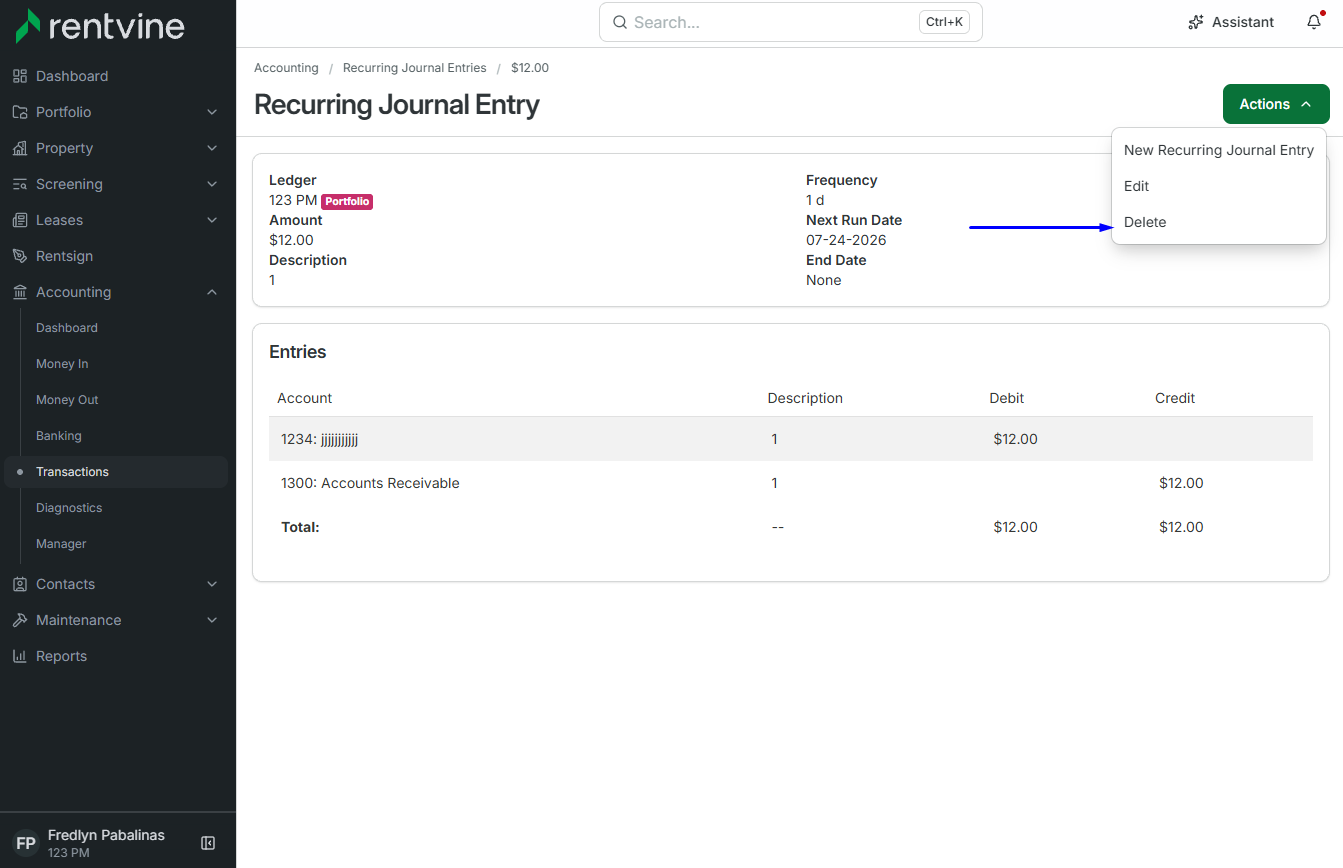
Task: Click 1300: Accounts Receivable row
Action: (x=791, y=483)
